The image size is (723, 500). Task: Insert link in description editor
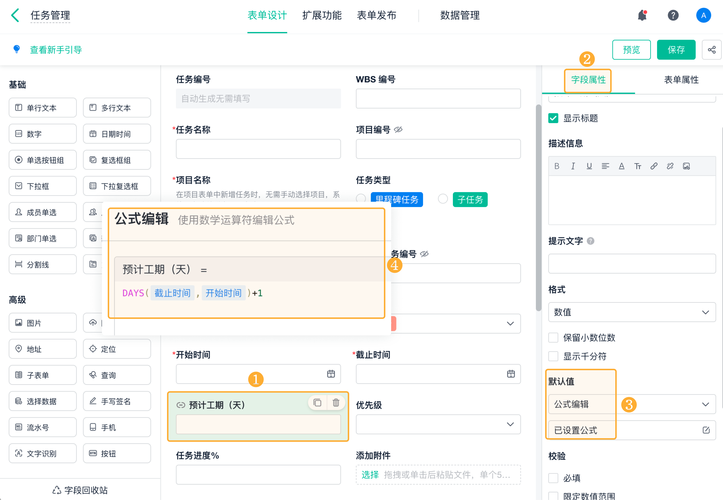click(653, 166)
